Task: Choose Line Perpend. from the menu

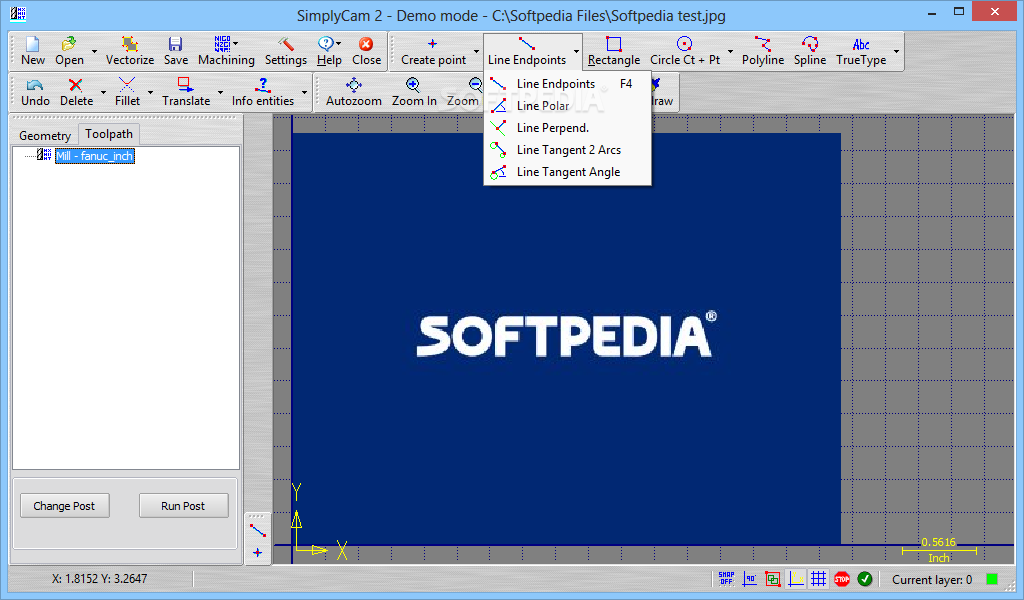Action: (567, 128)
